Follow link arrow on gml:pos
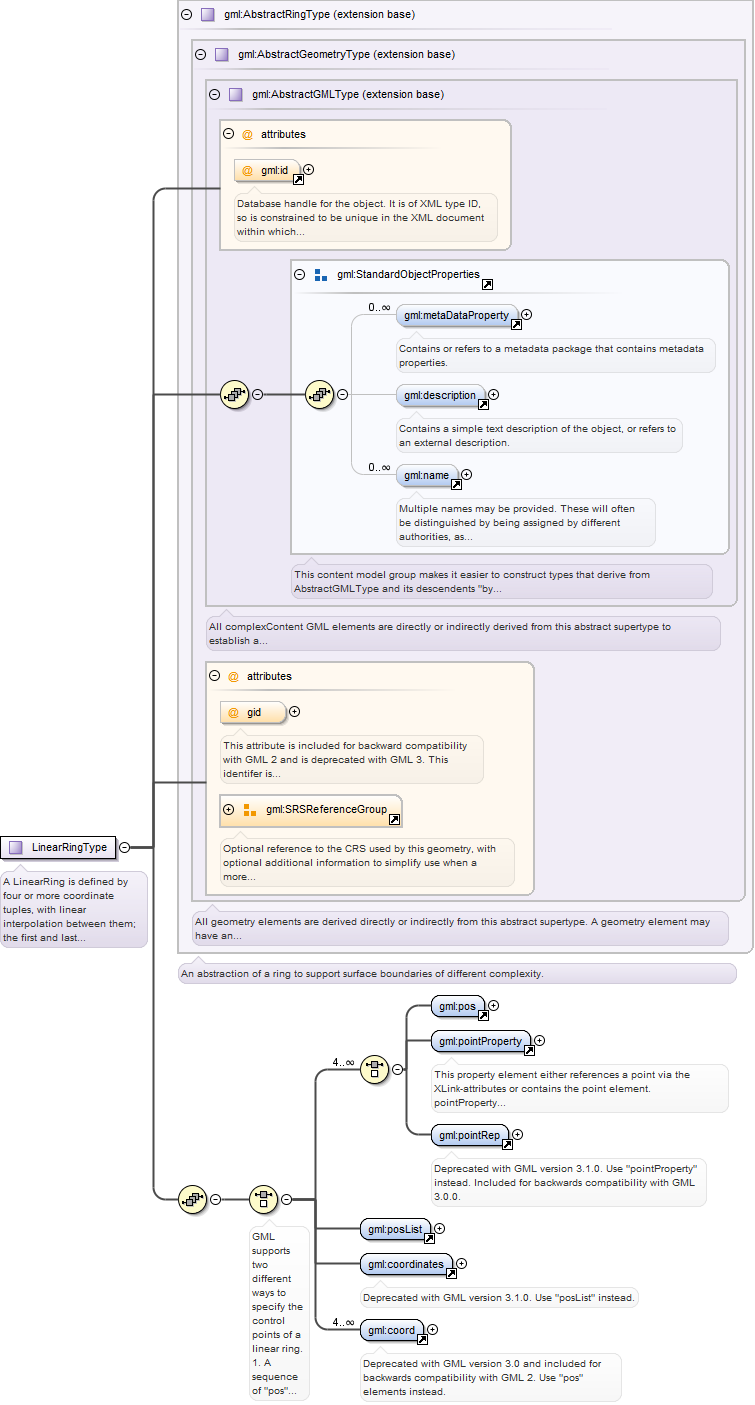The width and height of the screenshot is (755, 1405). 483,1015
